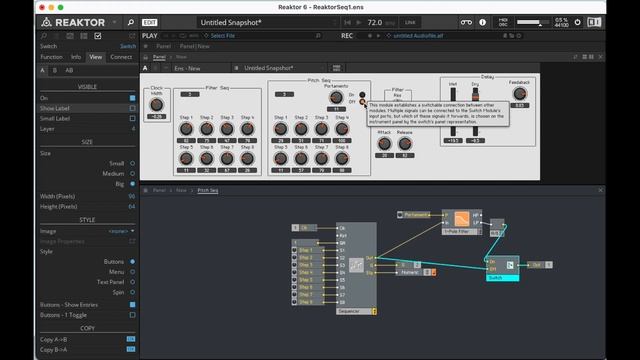Click the transport play button next to tempo
This screenshot has height=360, width=640.
coord(359,22)
